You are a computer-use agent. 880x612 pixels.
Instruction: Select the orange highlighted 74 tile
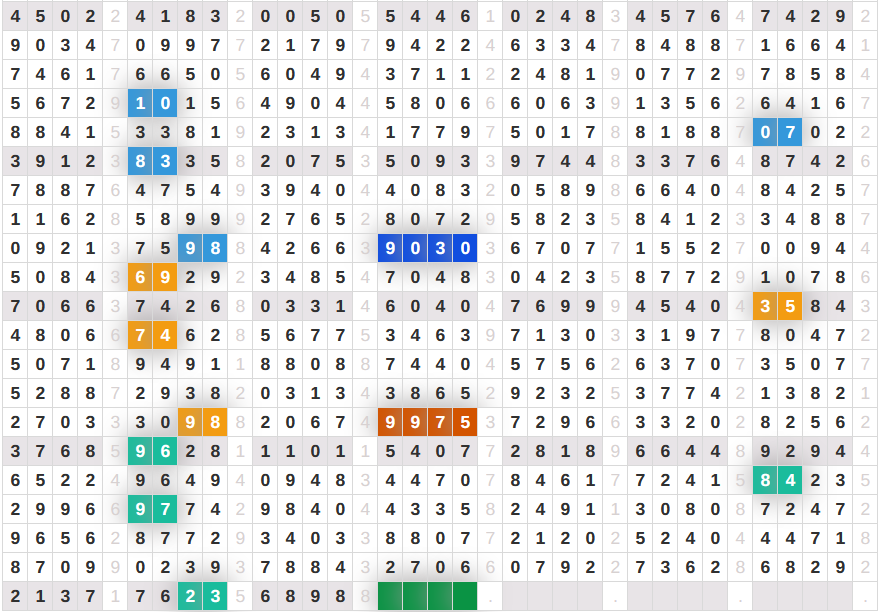tap(153, 335)
